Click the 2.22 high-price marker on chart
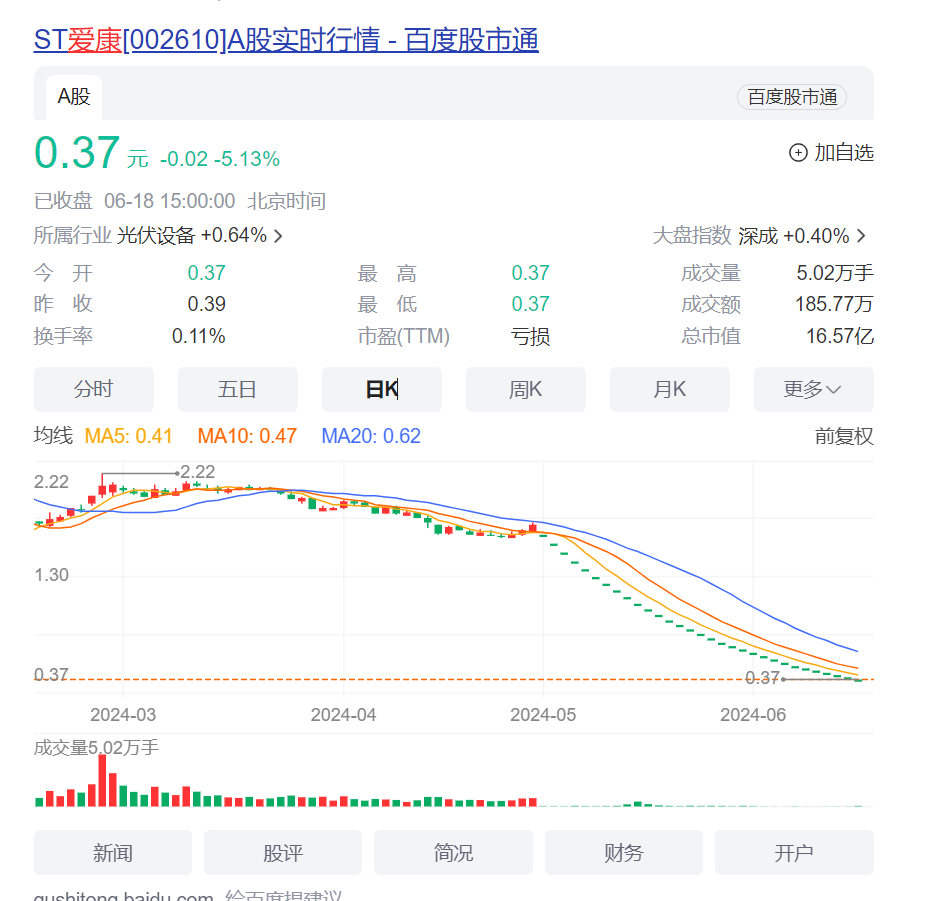931x901 pixels. [197, 472]
